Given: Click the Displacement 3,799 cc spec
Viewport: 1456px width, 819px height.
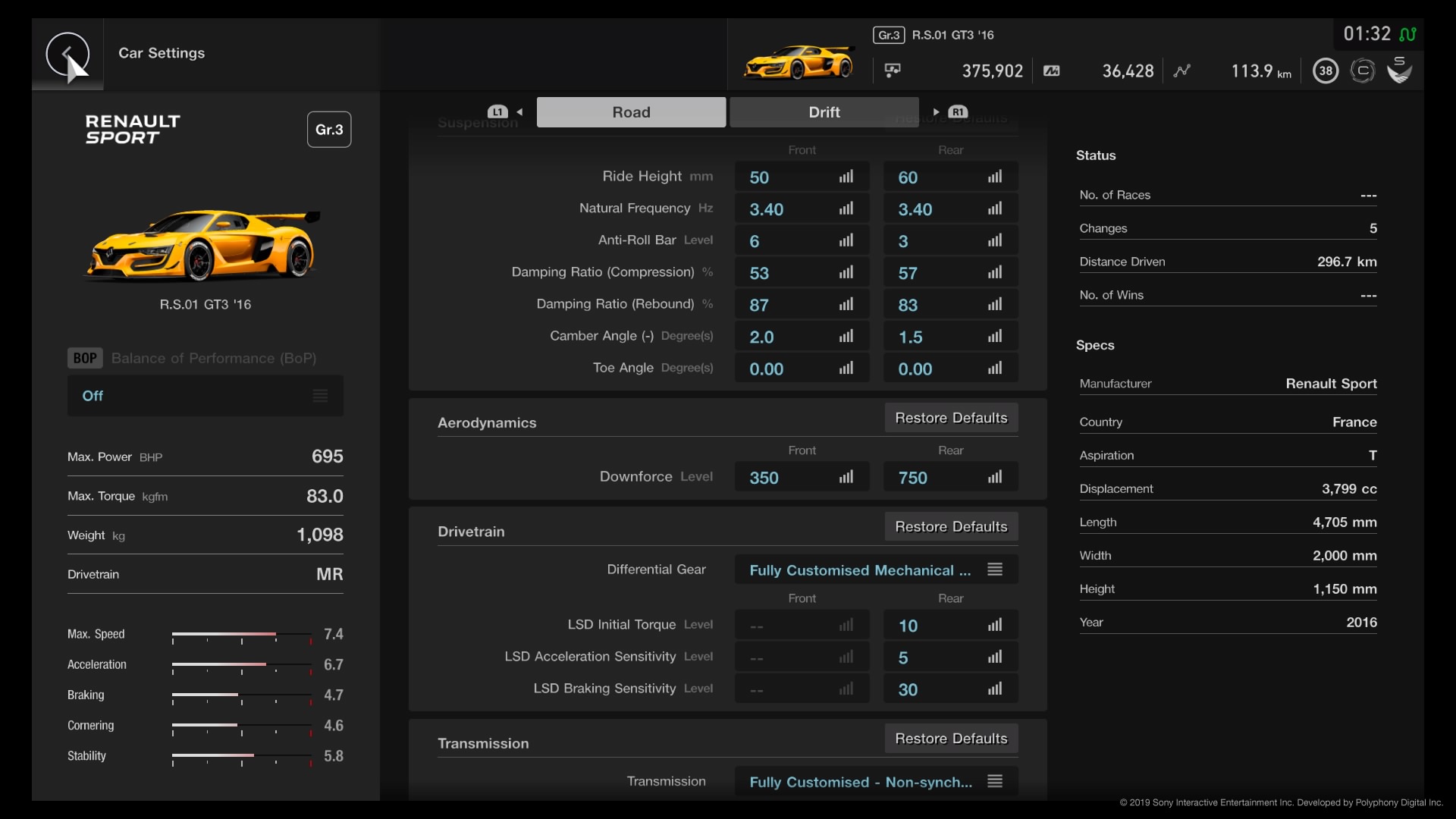Looking at the screenshot, I should point(1228,489).
